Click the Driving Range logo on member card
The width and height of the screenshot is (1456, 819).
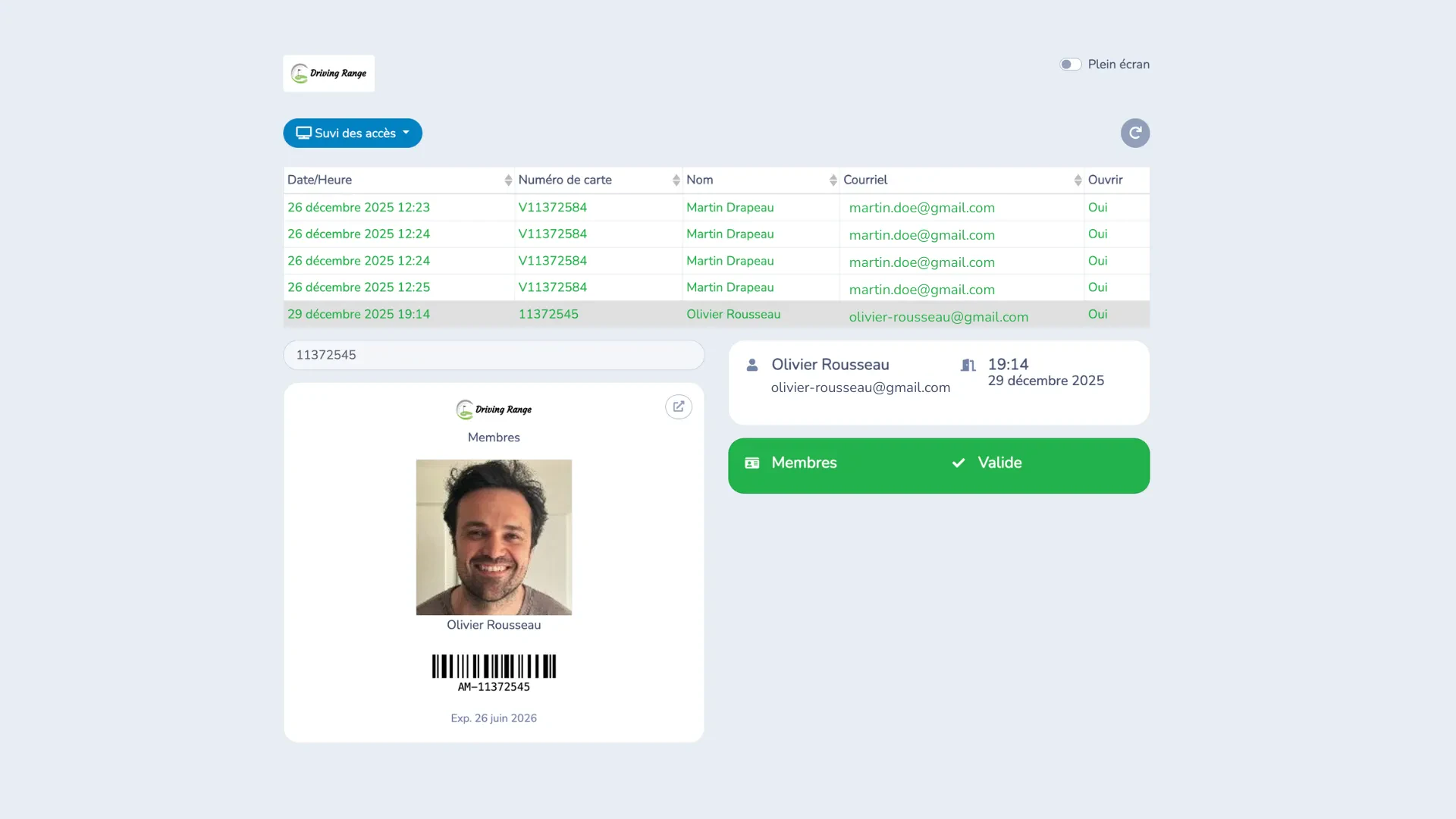coord(494,409)
